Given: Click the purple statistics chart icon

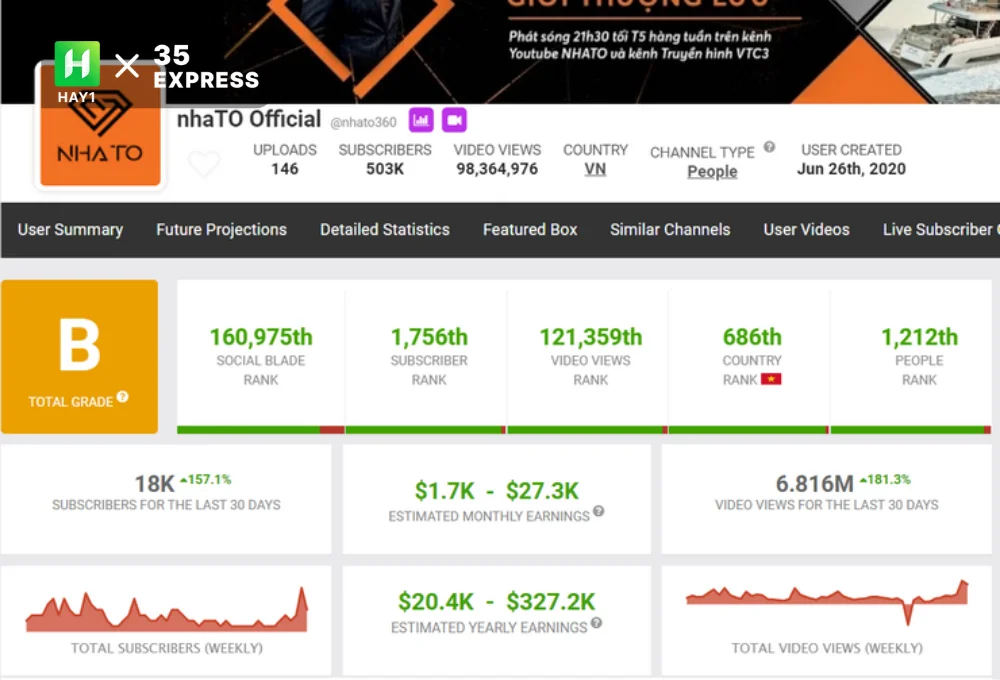Looking at the screenshot, I should 421,120.
